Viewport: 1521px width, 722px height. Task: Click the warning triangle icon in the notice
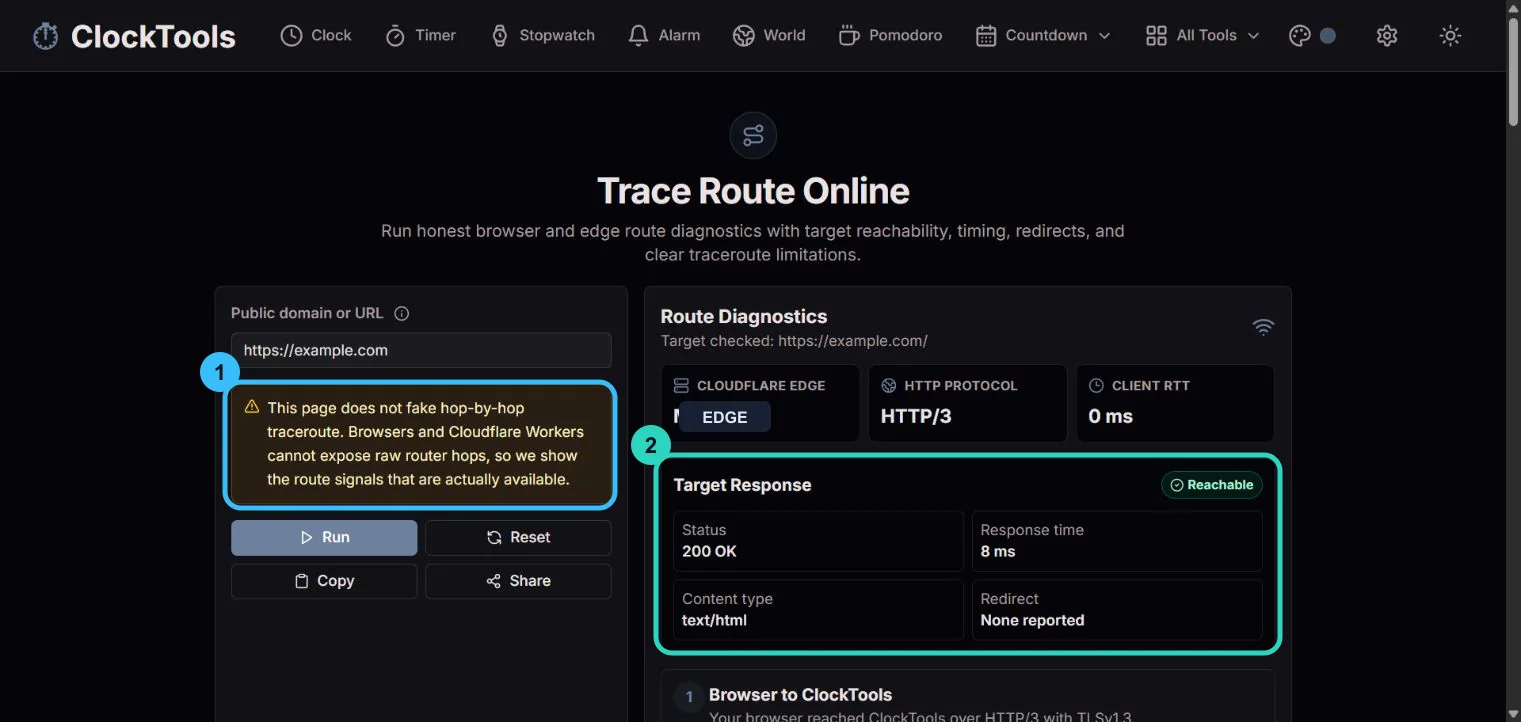coord(251,407)
